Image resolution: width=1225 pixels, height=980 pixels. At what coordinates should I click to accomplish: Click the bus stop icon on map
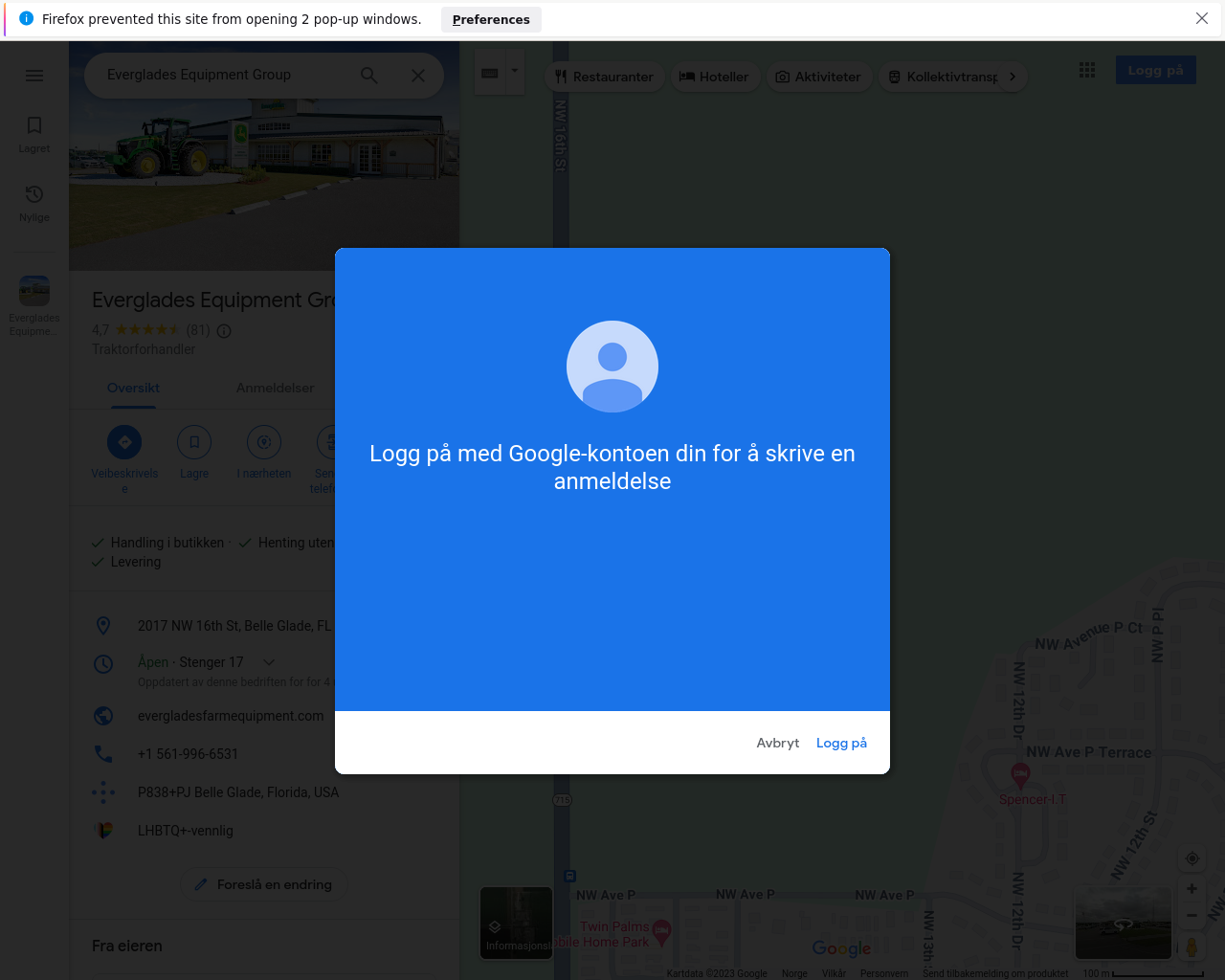tap(569, 876)
